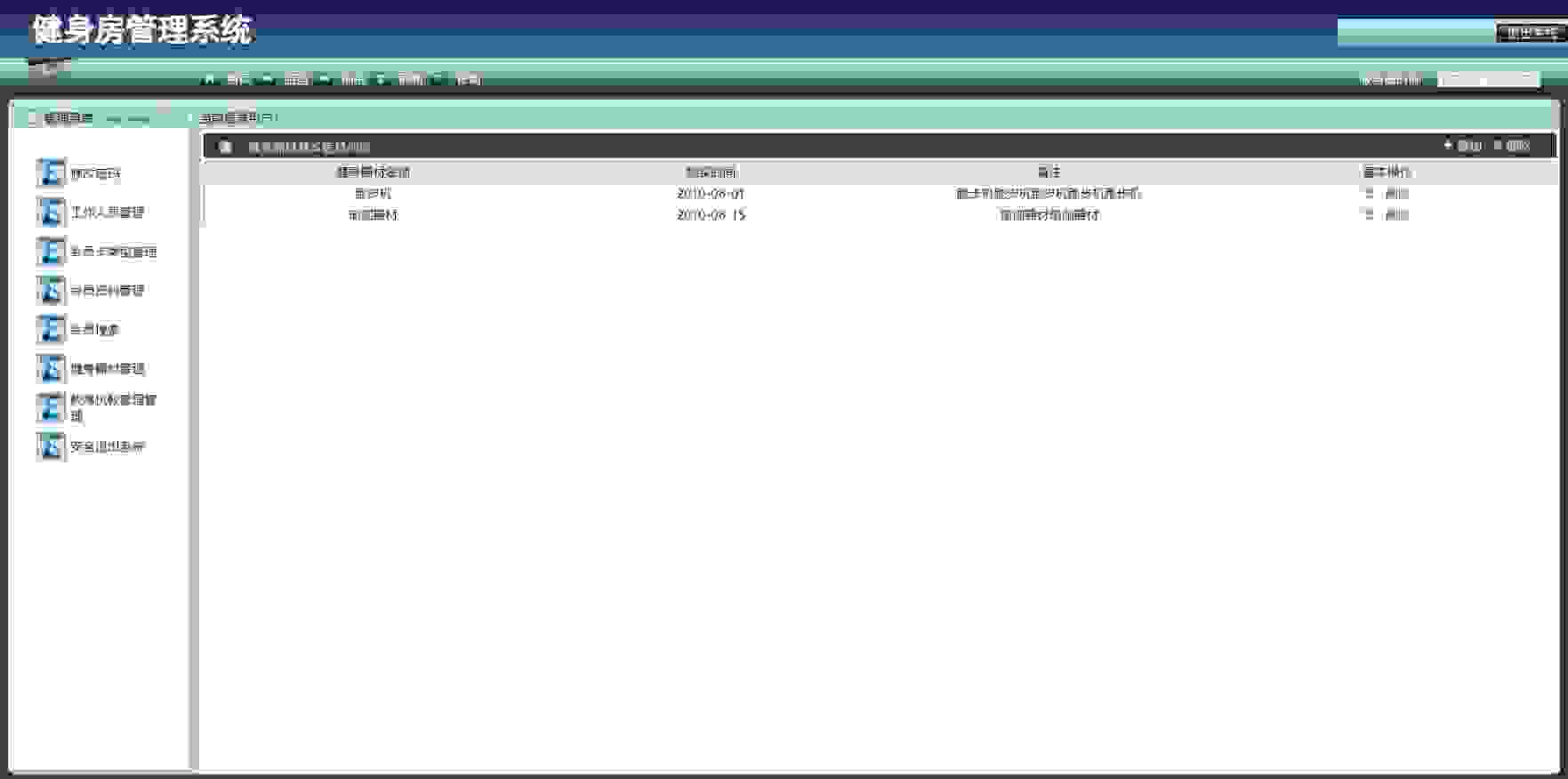Click the 删除 link in the 2010-08-01 row

click(x=1396, y=193)
